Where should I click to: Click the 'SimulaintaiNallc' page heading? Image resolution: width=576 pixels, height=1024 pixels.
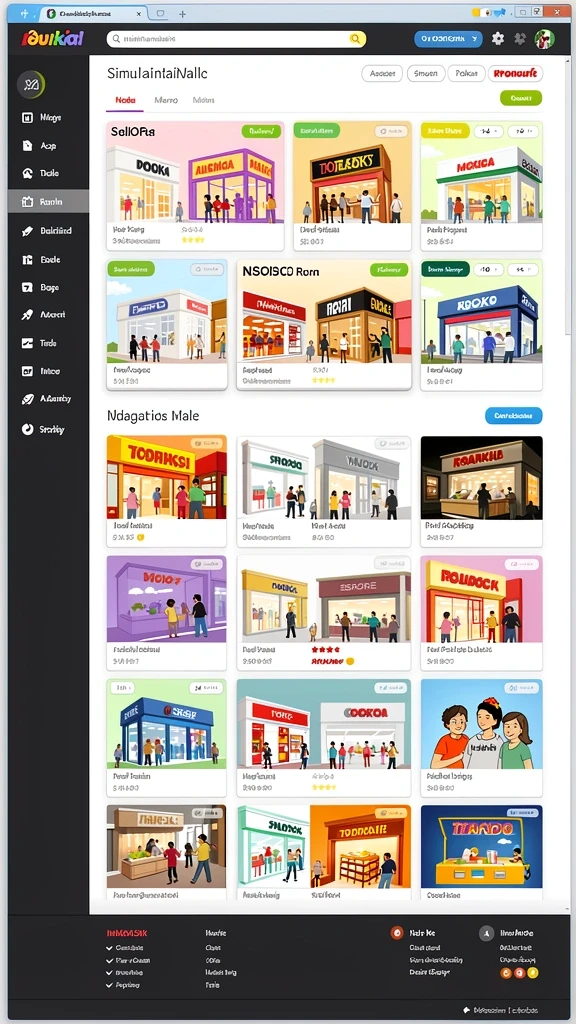pos(157,74)
